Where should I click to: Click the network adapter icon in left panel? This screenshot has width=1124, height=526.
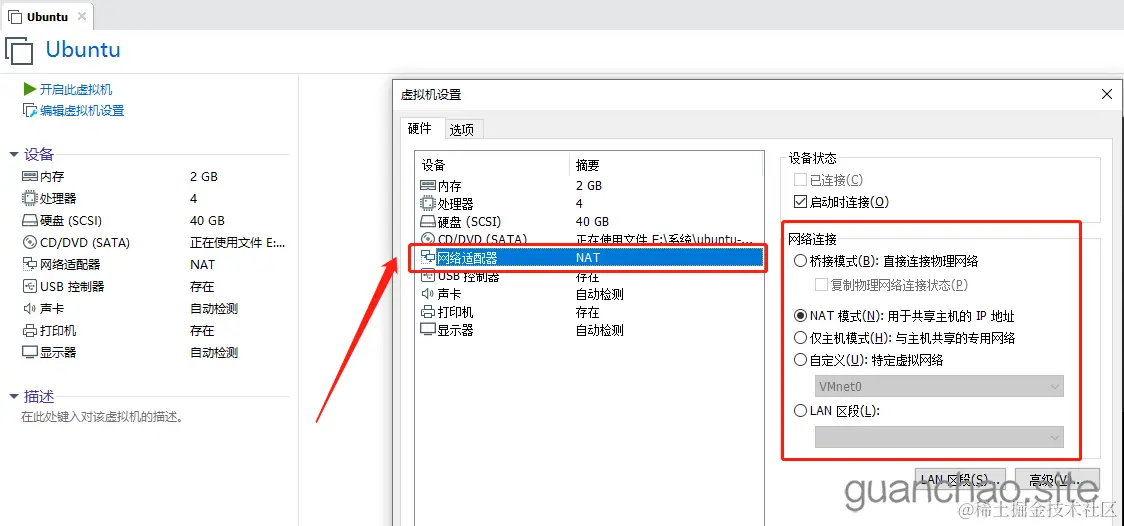point(29,264)
